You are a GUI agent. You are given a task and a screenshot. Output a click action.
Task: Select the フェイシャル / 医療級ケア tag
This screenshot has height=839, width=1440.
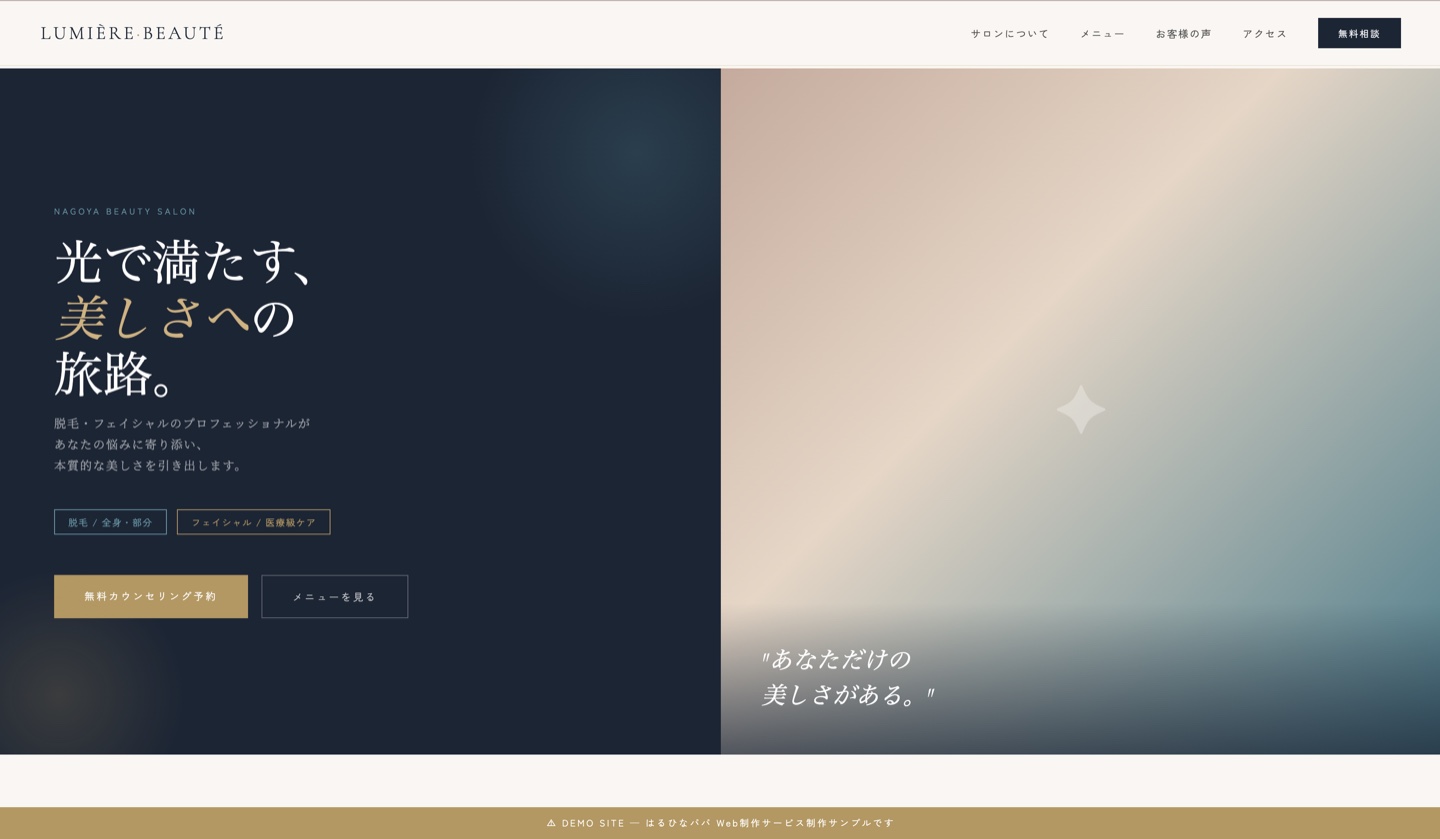pyautogui.click(x=253, y=521)
